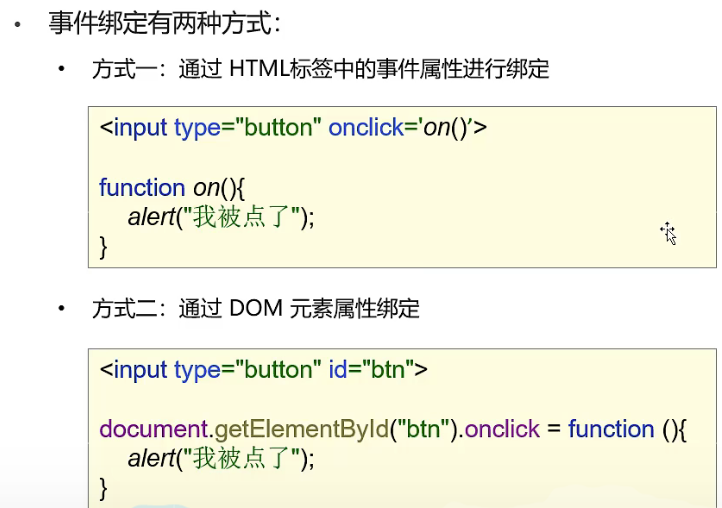
Task: Select the line 方式二：通过 DOM 元素属性绑定
Action: coord(256,308)
